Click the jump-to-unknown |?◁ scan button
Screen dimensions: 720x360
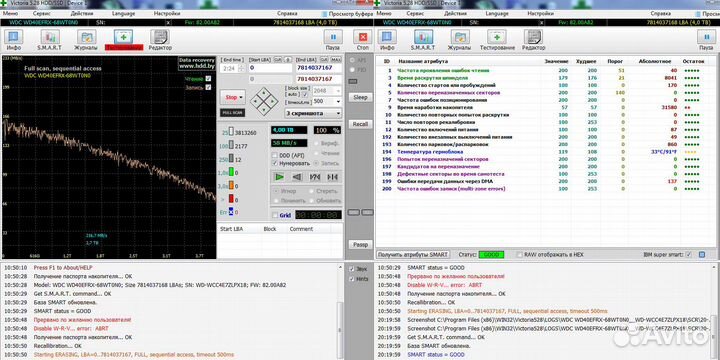[315, 177]
